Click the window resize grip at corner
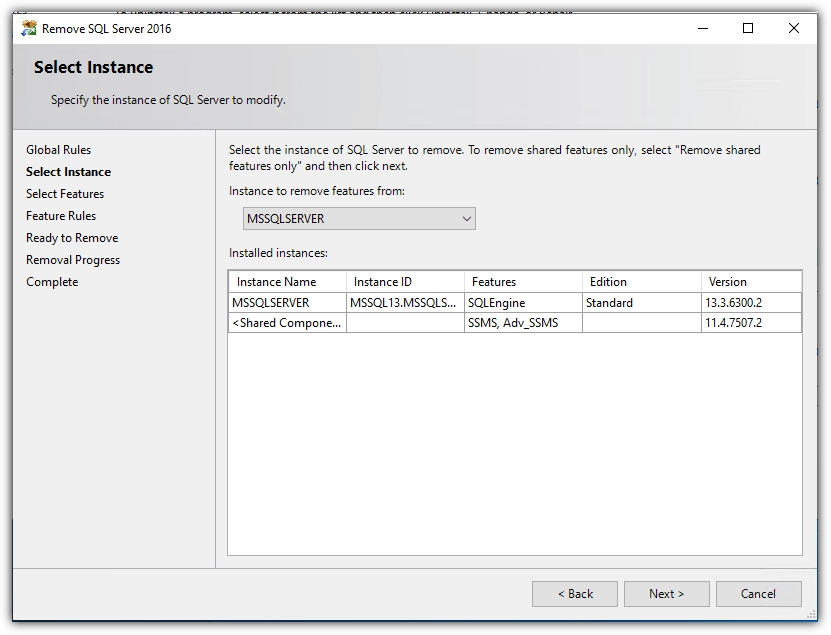Viewport: 831px width, 635px height. tap(811, 615)
